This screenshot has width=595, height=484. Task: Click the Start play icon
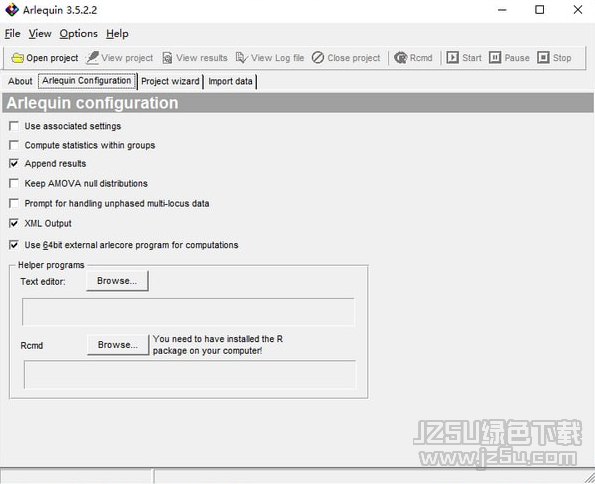click(452, 58)
